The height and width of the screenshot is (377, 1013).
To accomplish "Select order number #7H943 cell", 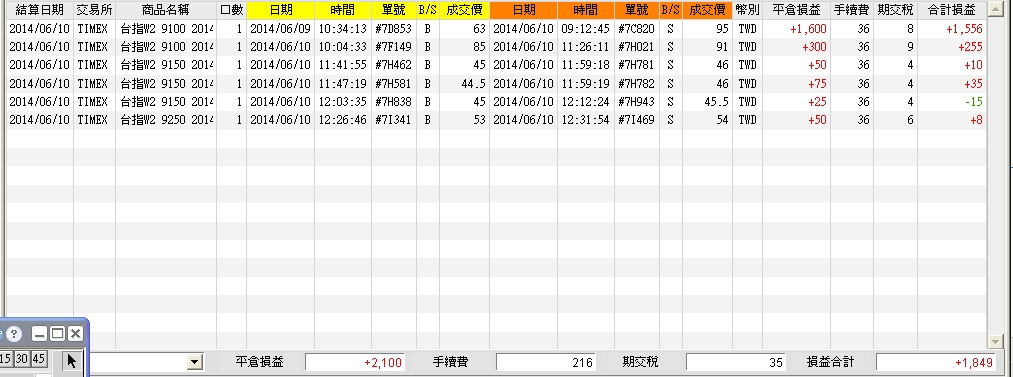I will click(x=636, y=102).
